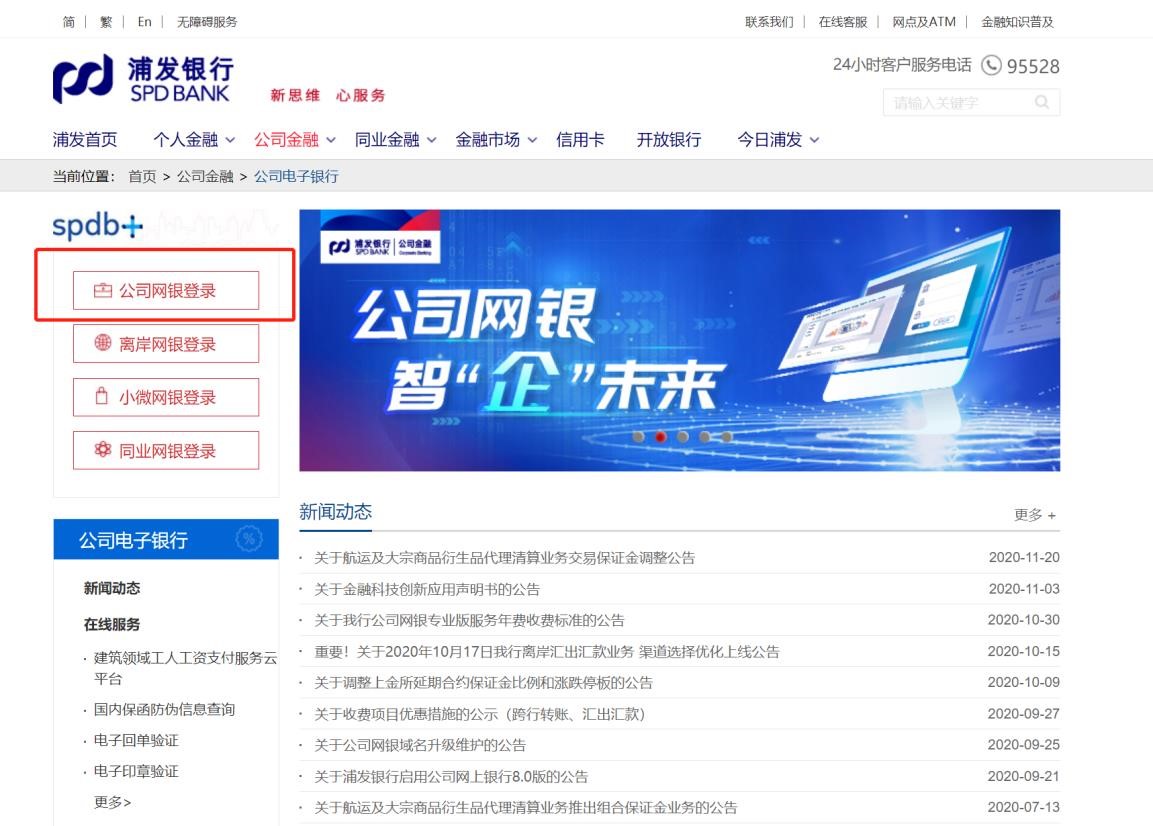This screenshot has width=1153, height=826.
Task: Select the fifth banner carousel dot
Action: click(x=727, y=437)
